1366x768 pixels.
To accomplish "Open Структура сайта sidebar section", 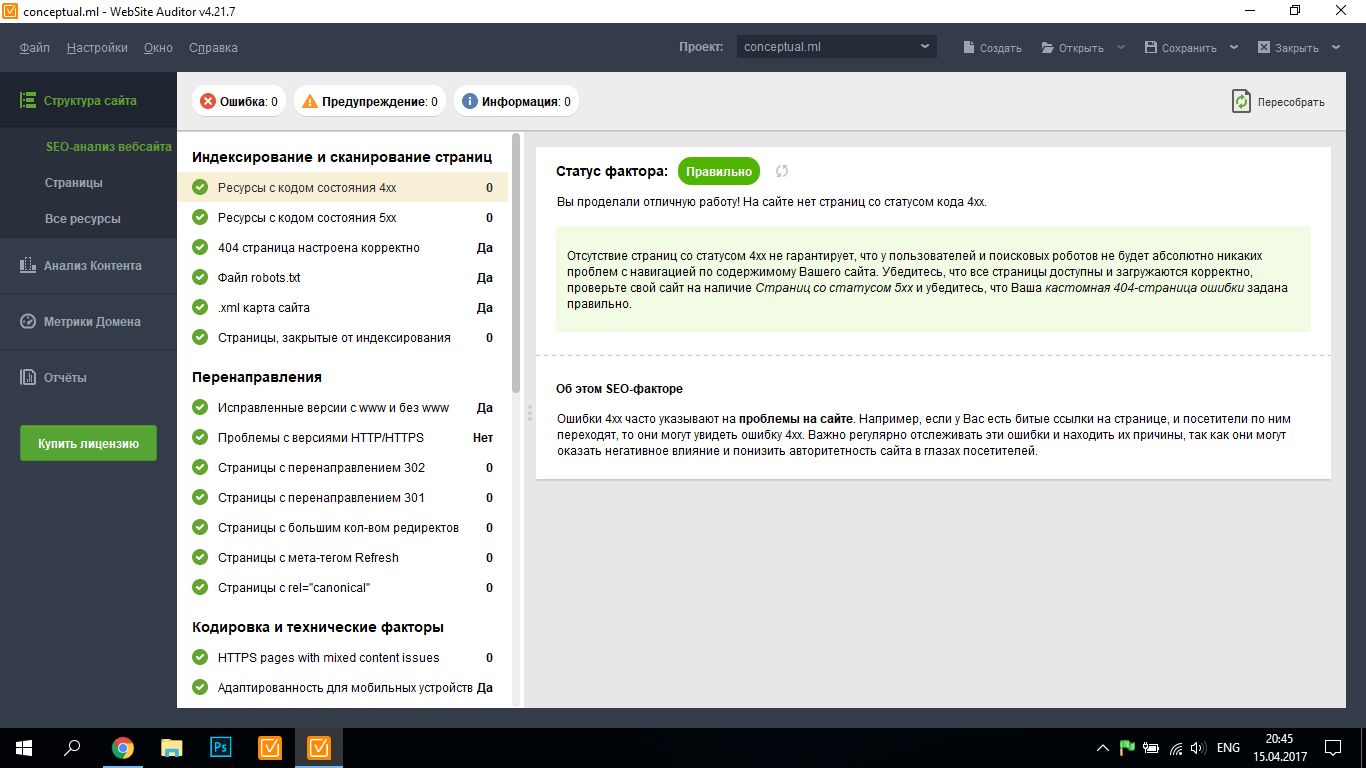I will pyautogui.click(x=88, y=100).
